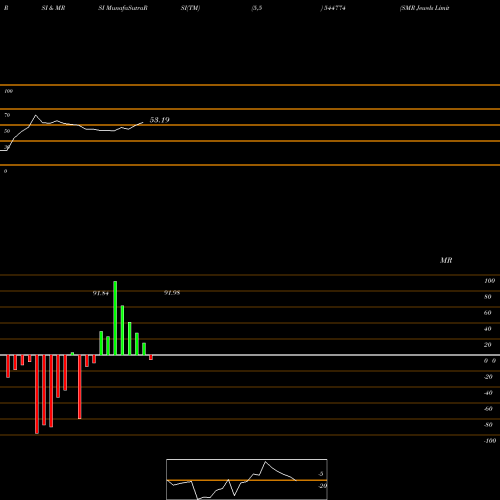Click the 544774 stock code in header
Image resolution: width=500 pixels, height=500 pixels.
click(333, 8)
